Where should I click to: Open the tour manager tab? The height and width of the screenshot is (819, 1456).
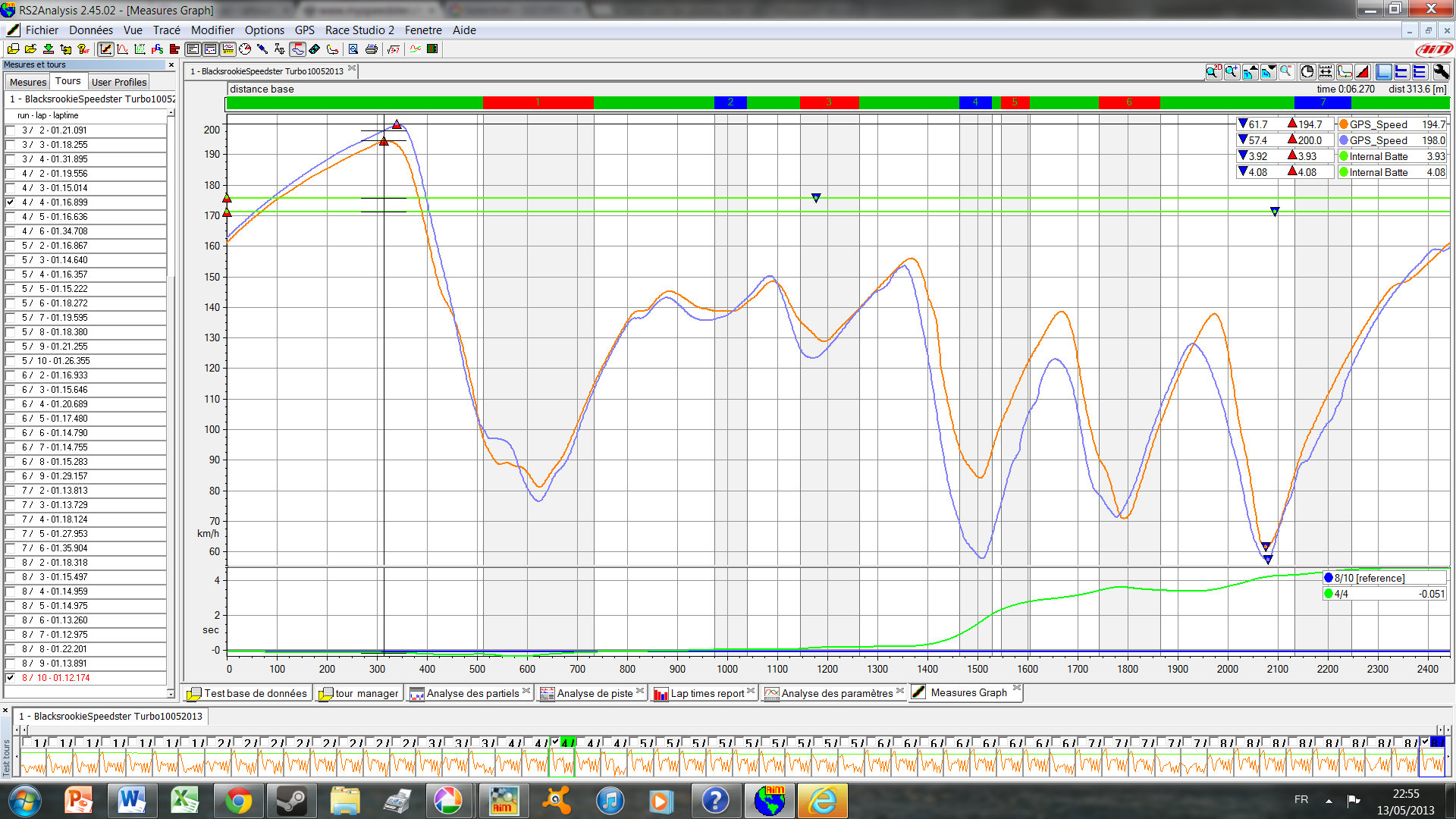click(359, 693)
